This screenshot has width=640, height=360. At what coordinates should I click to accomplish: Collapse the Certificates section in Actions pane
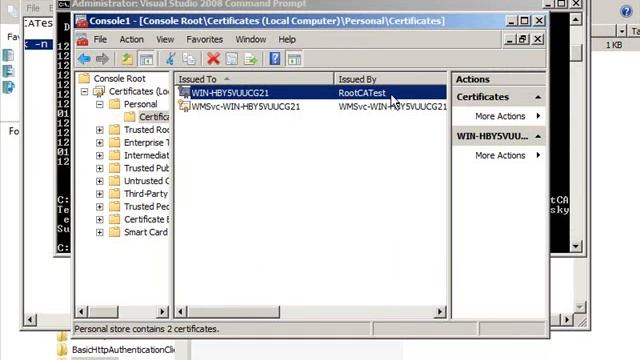click(x=538, y=97)
